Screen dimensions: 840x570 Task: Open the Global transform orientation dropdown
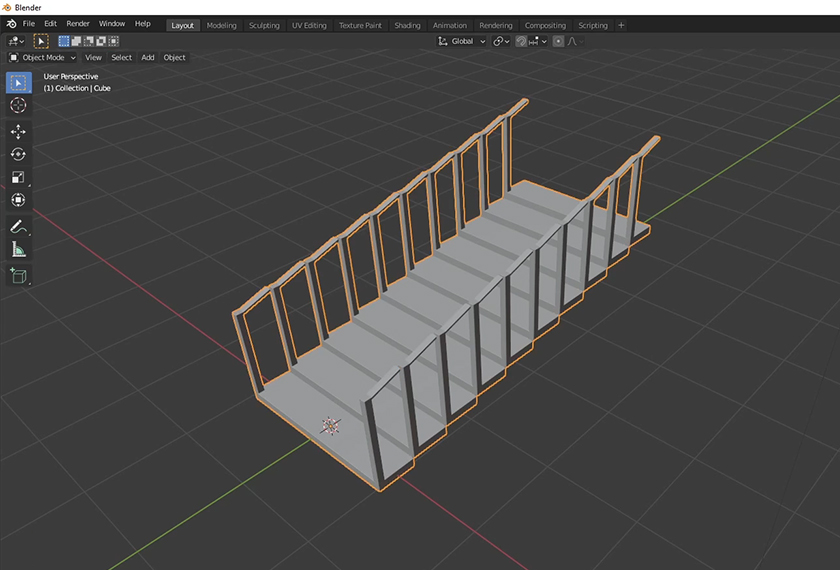coord(462,41)
